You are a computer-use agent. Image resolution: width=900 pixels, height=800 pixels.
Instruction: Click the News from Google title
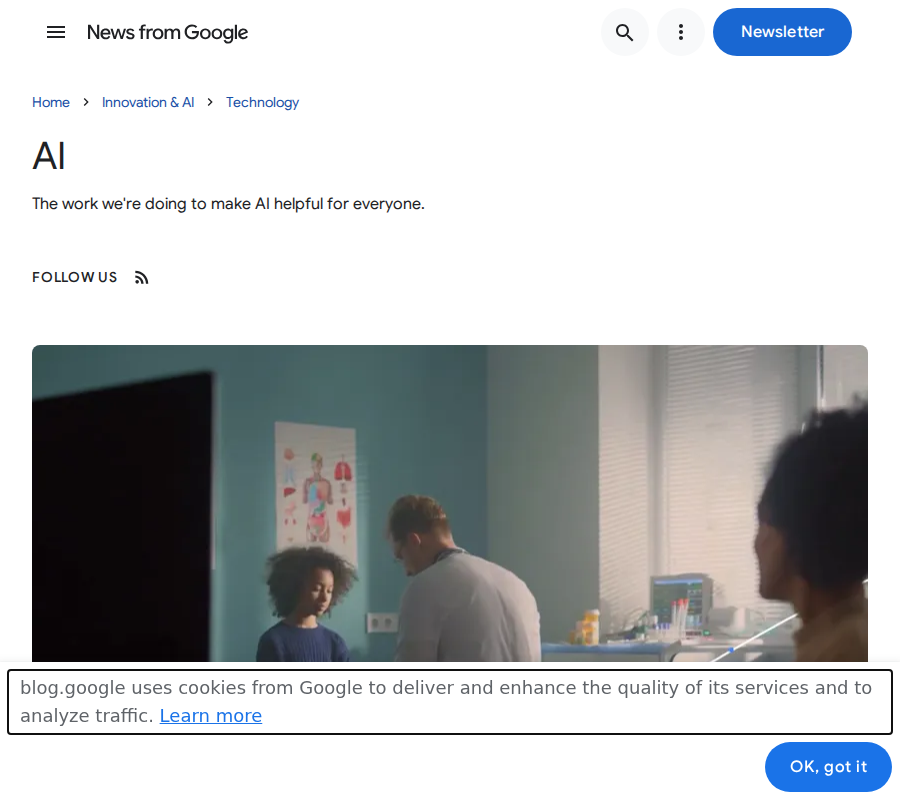168,33
